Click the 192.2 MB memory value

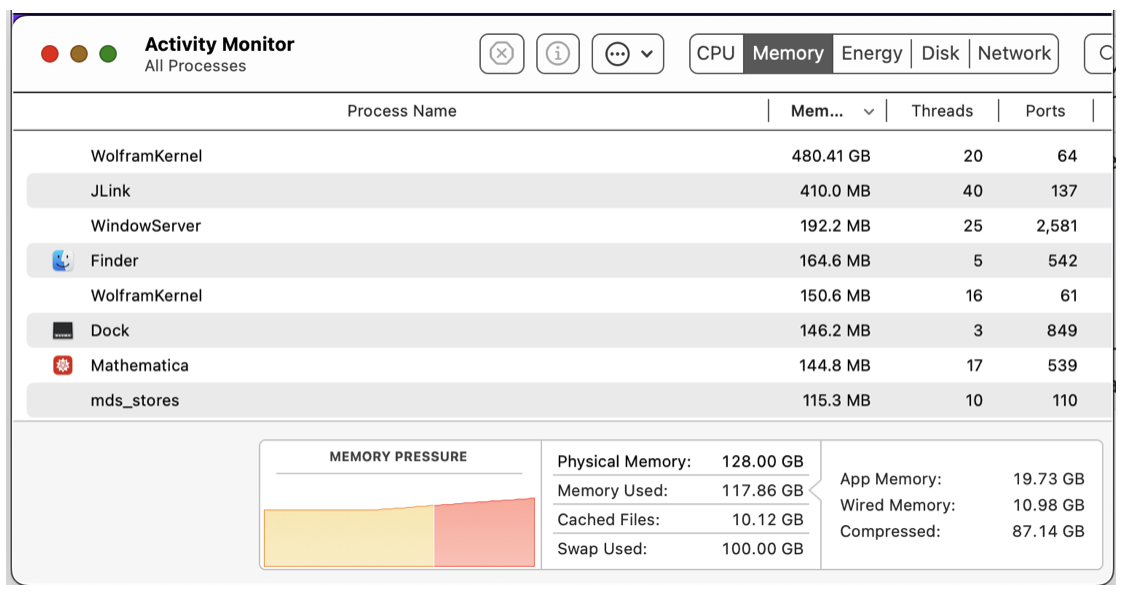[835, 226]
